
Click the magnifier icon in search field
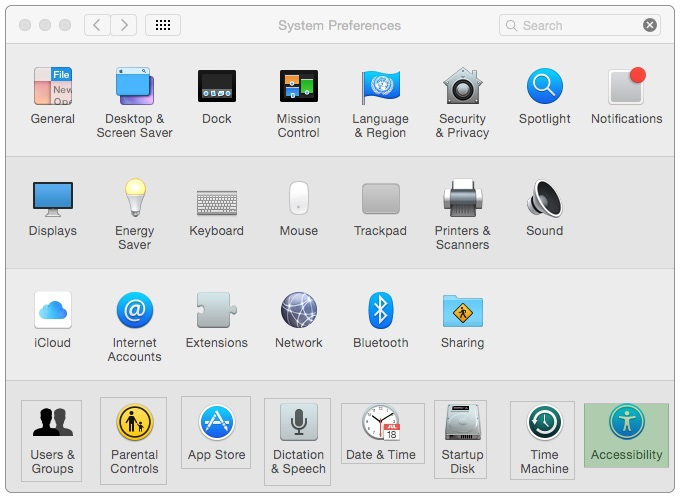[x=511, y=25]
